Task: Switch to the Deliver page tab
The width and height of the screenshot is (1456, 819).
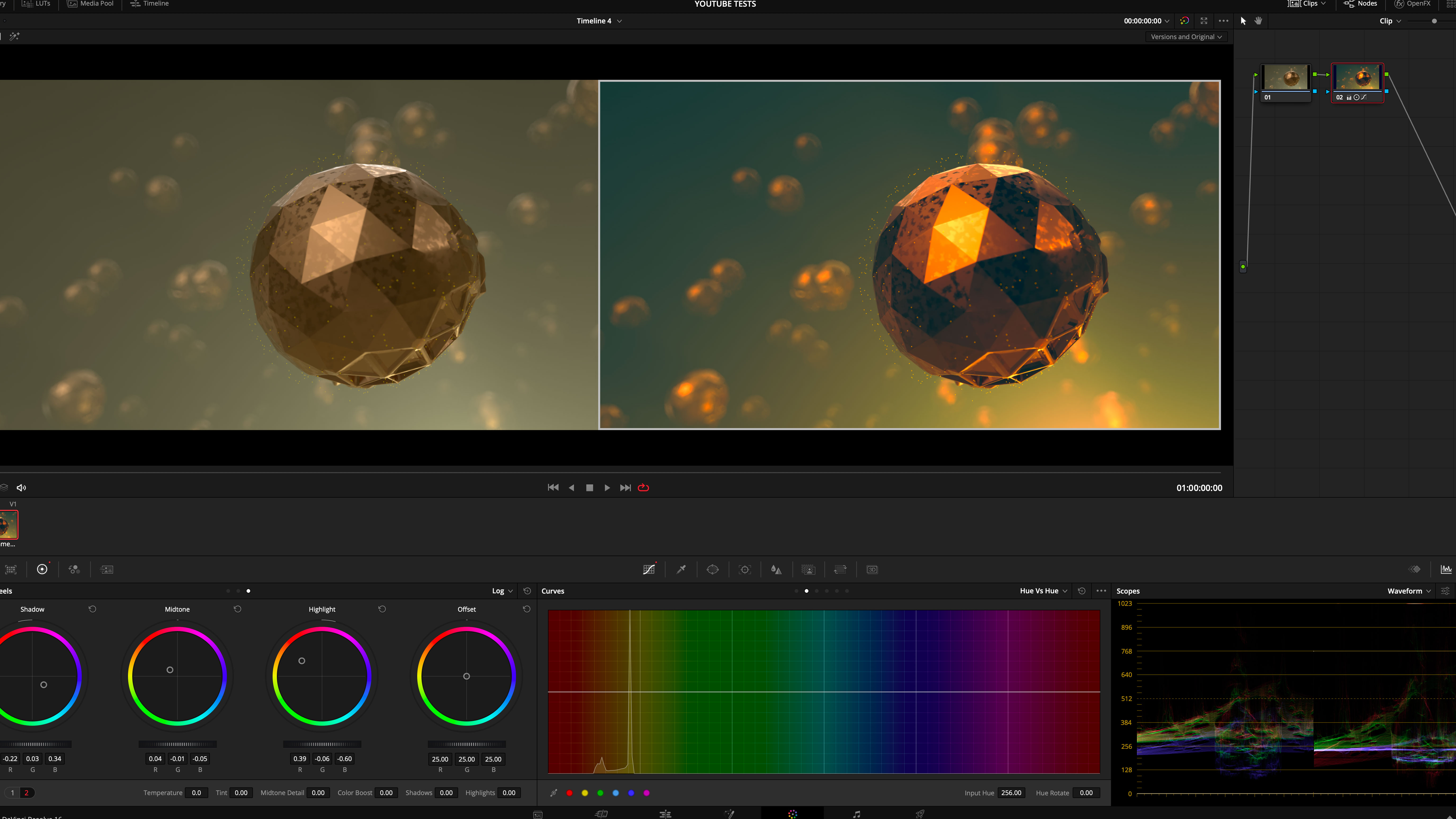Action: tap(920, 813)
